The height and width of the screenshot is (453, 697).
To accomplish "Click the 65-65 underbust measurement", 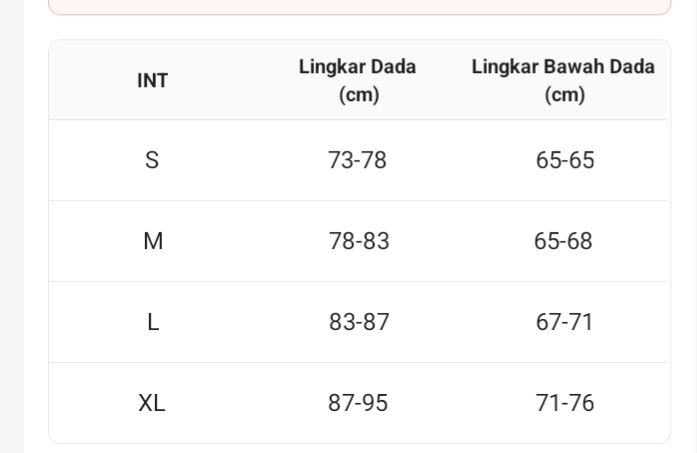I will click(x=565, y=160).
